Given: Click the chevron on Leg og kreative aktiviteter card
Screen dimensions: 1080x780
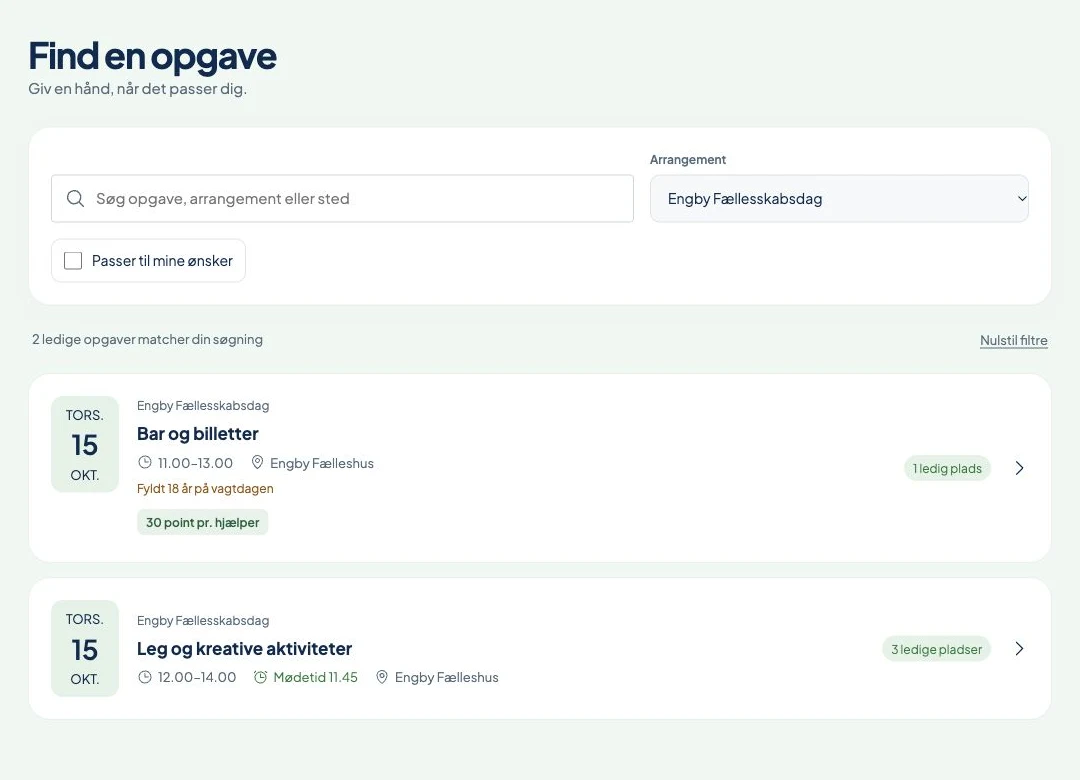Looking at the screenshot, I should pyautogui.click(x=1019, y=648).
